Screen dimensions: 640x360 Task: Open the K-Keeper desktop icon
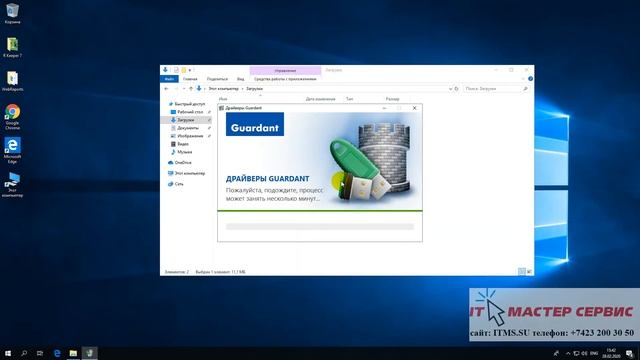[x=12, y=47]
